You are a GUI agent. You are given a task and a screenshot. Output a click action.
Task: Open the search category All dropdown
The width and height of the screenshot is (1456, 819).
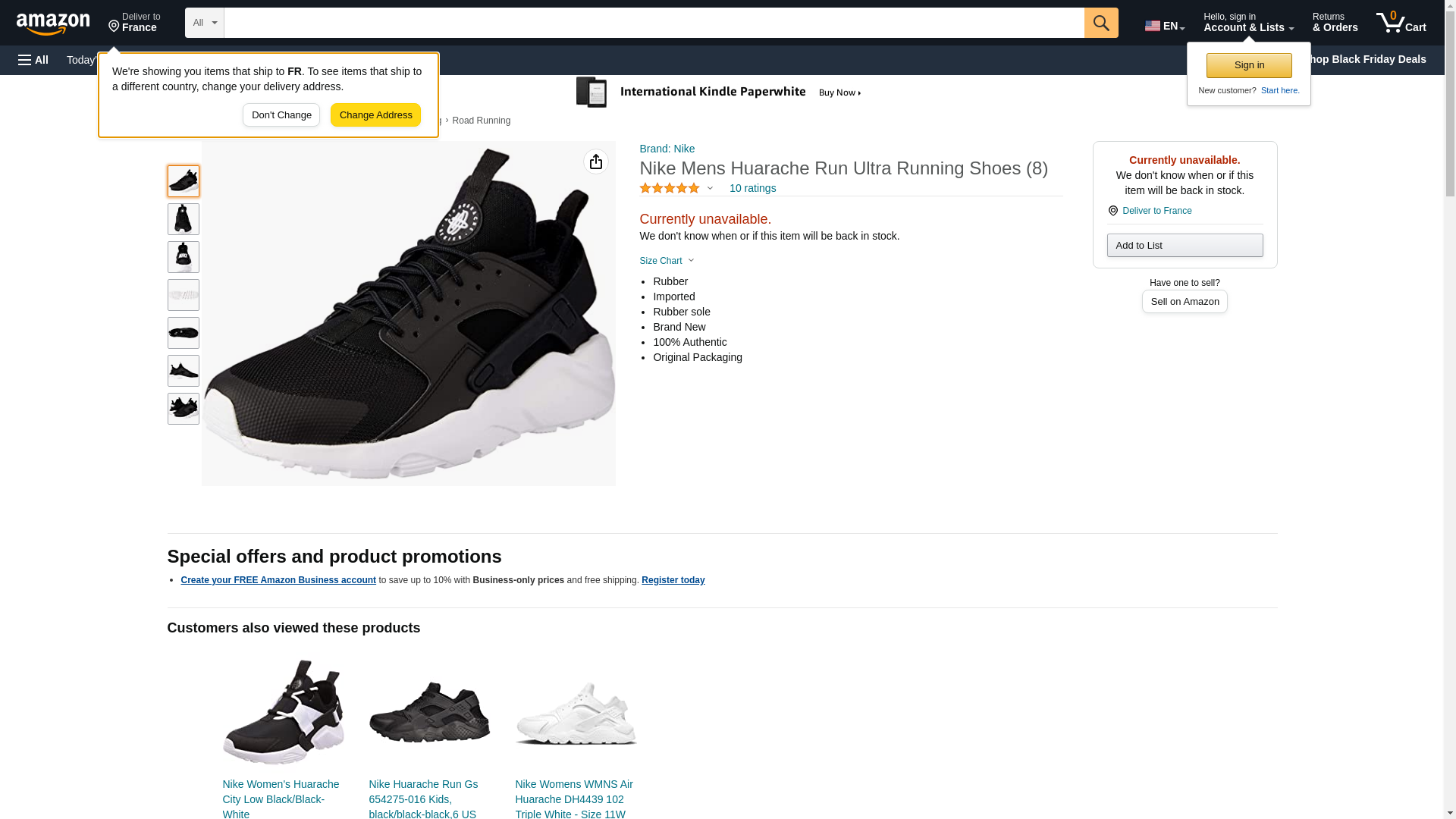click(204, 23)
